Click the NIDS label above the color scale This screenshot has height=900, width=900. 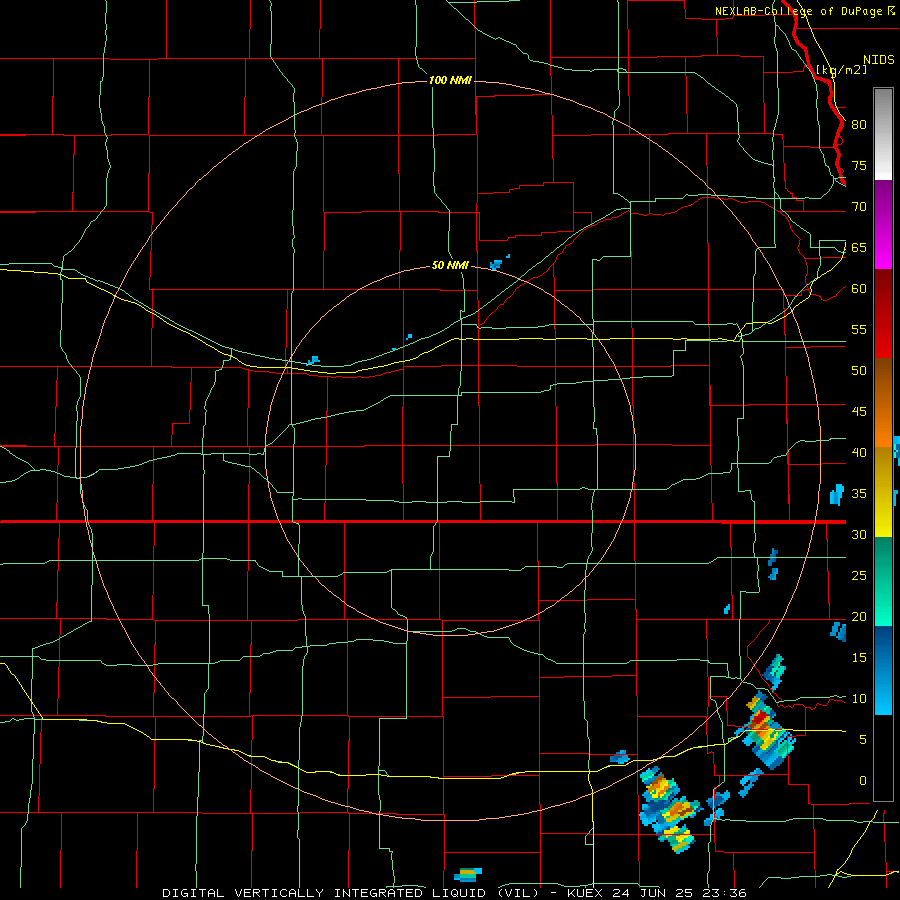[x=878, y=60]
